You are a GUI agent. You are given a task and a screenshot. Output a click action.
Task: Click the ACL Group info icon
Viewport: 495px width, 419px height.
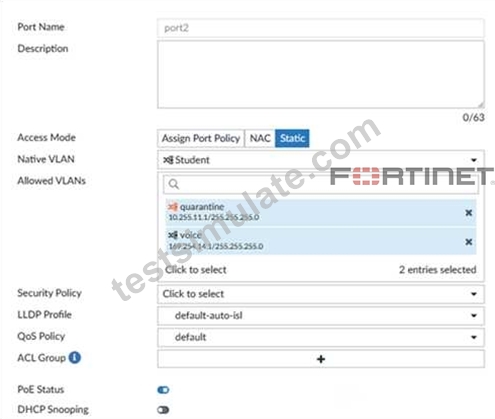(75, 358)
